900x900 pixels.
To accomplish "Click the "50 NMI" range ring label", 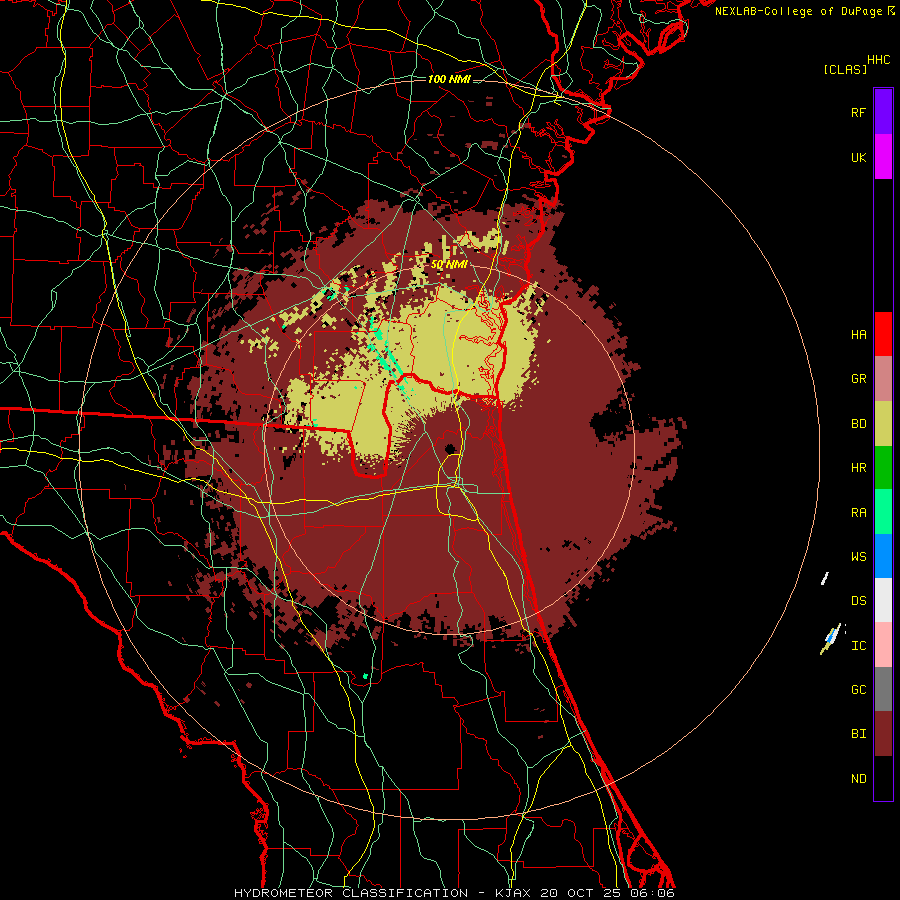I will 449,265.
